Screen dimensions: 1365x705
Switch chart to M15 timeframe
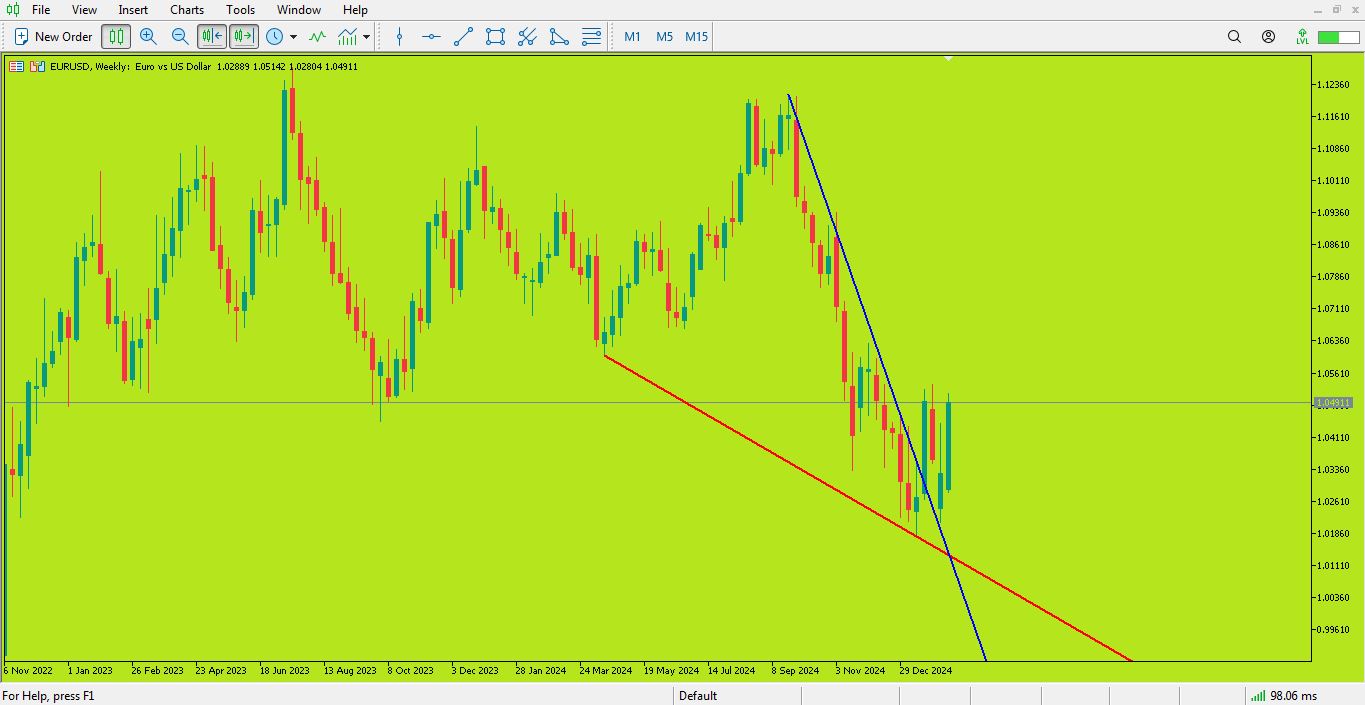coord(696,37)
